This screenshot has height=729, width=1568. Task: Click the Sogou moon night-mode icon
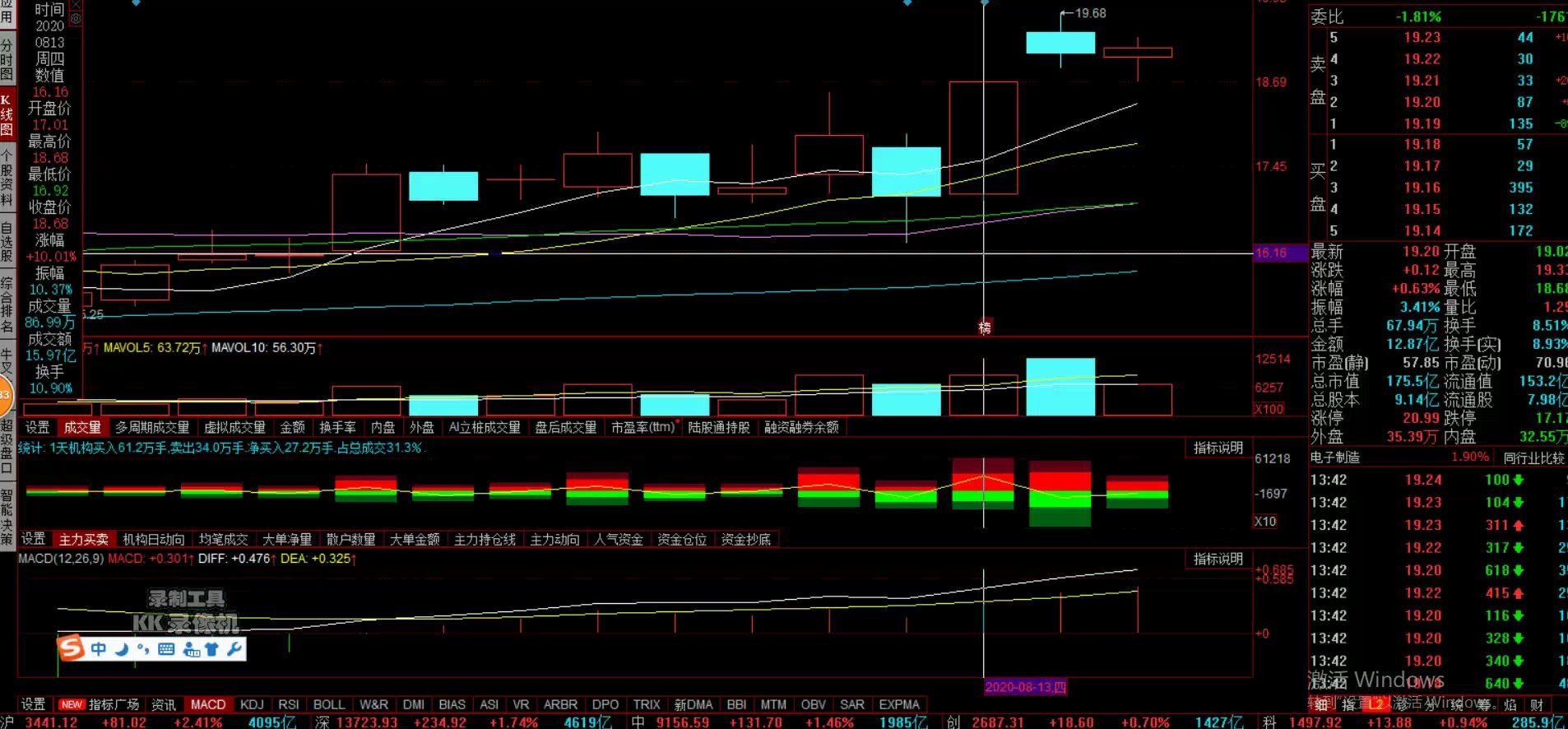pyautogui.click(x=122, y=649)
